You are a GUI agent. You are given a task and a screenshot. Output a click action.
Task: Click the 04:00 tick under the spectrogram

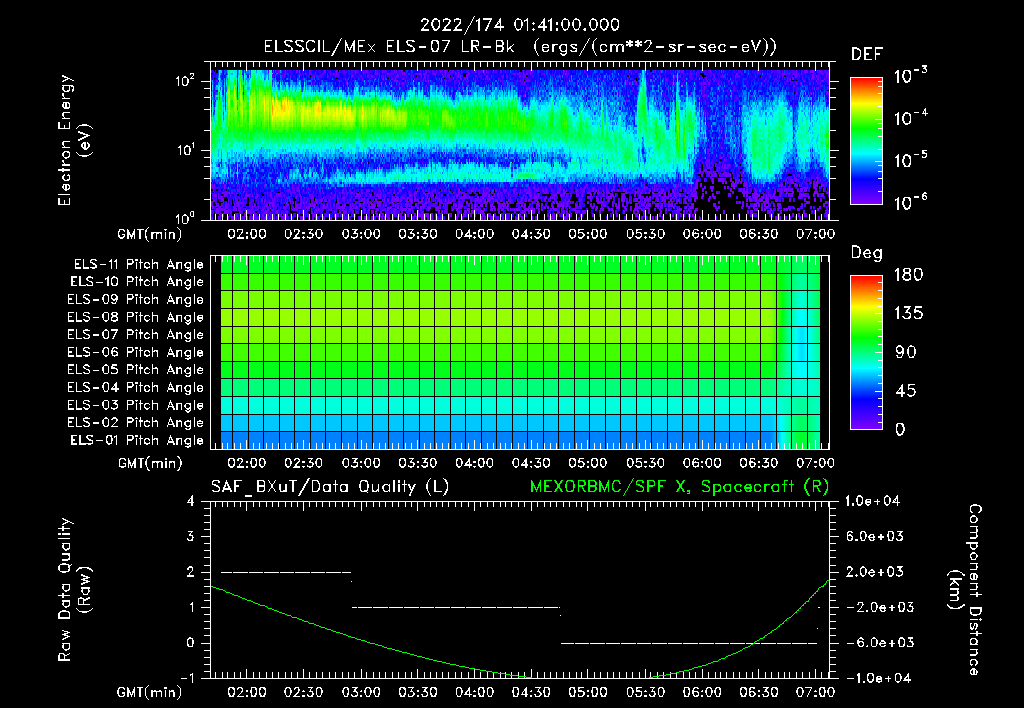click(474, 234)
